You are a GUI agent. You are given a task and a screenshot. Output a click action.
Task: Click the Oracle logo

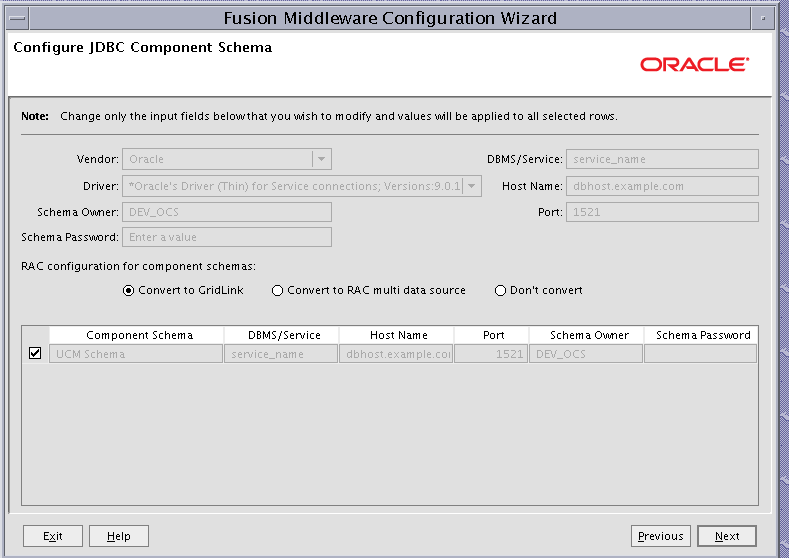[694, 64]
